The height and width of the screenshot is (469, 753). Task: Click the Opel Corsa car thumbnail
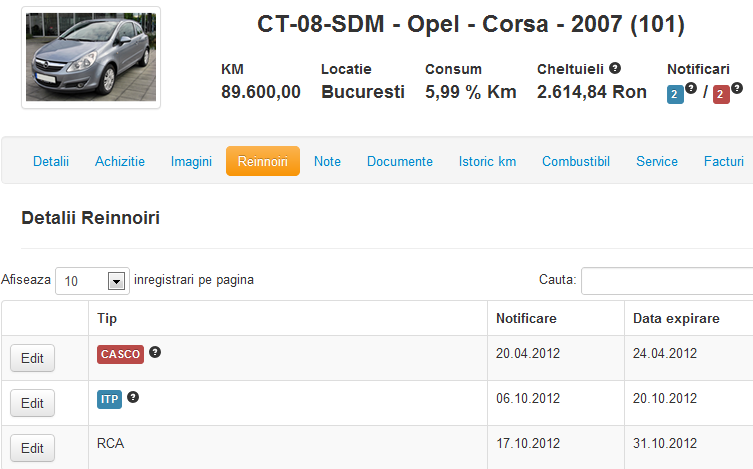coord(91,57)
